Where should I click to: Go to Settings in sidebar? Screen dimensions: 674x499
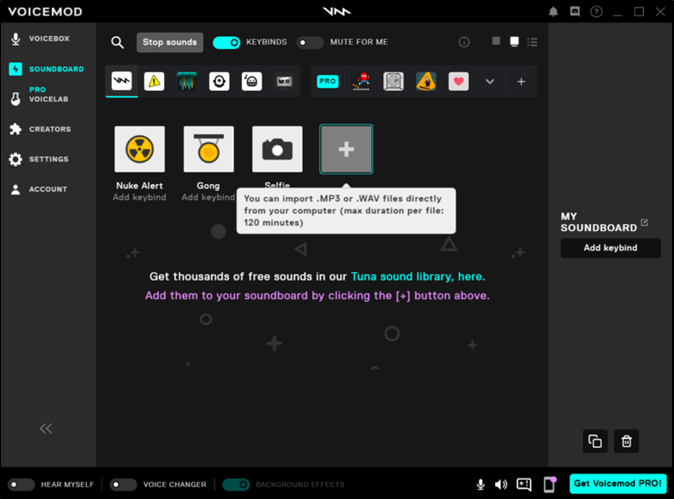(48, 159)
